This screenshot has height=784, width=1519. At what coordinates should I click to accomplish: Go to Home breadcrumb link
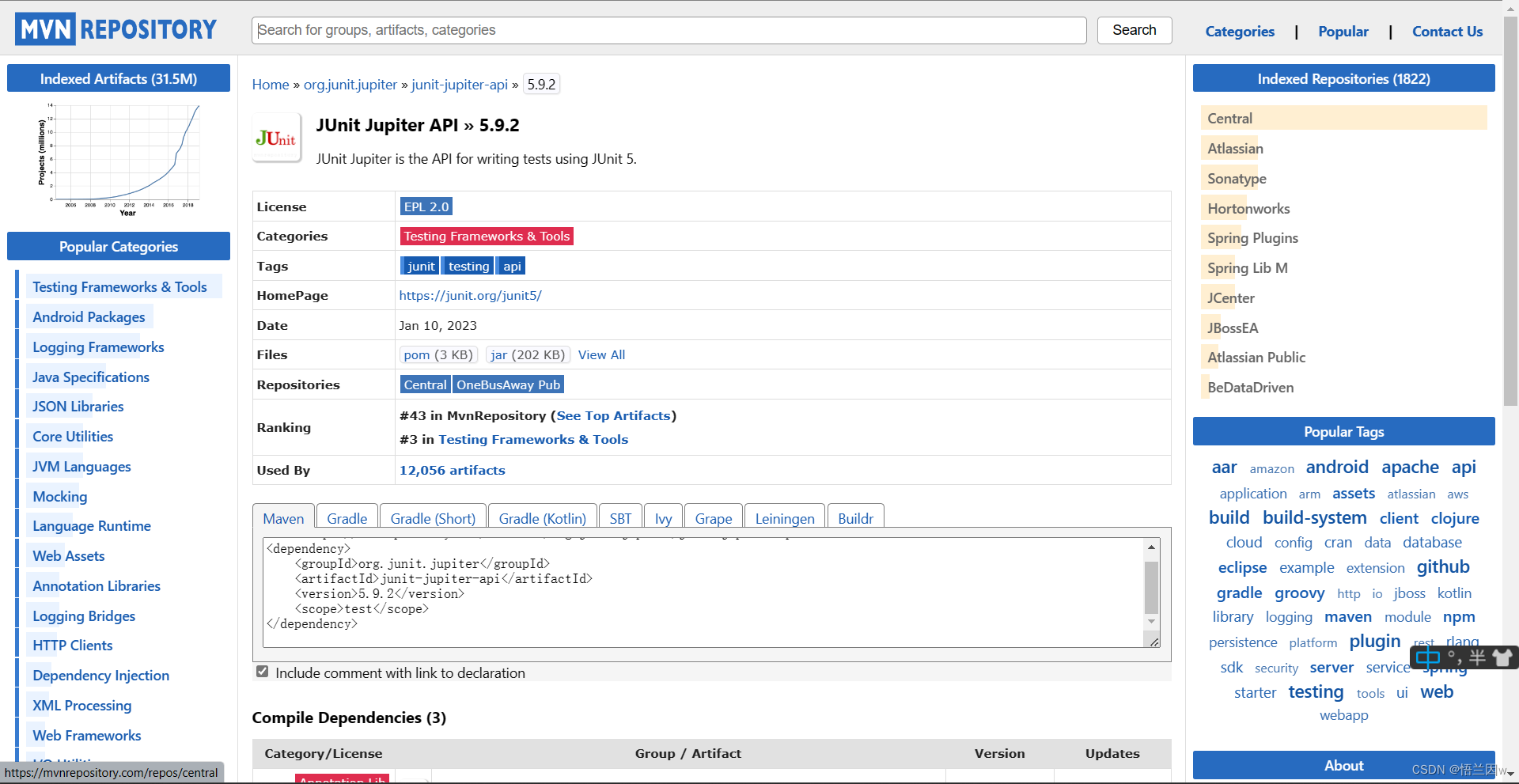coord(271,85)
